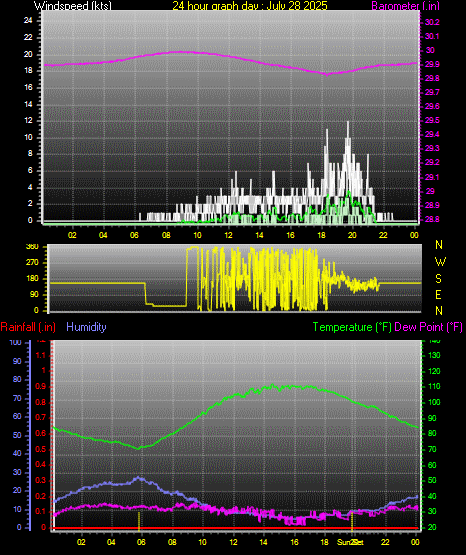Click the 'E' compass direction label
Image resolution: width=466 pixels, height=555 pixels.
(x=438, y=294)
